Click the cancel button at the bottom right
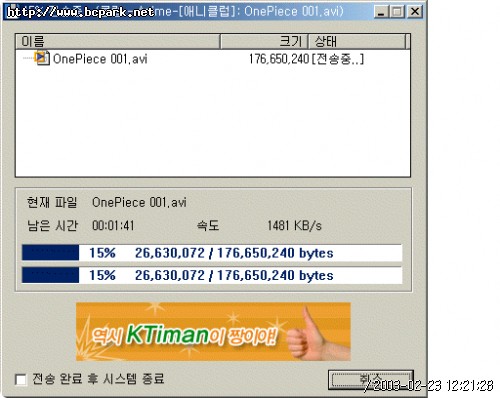The image size is (500, 398). [x=371, y=379]
